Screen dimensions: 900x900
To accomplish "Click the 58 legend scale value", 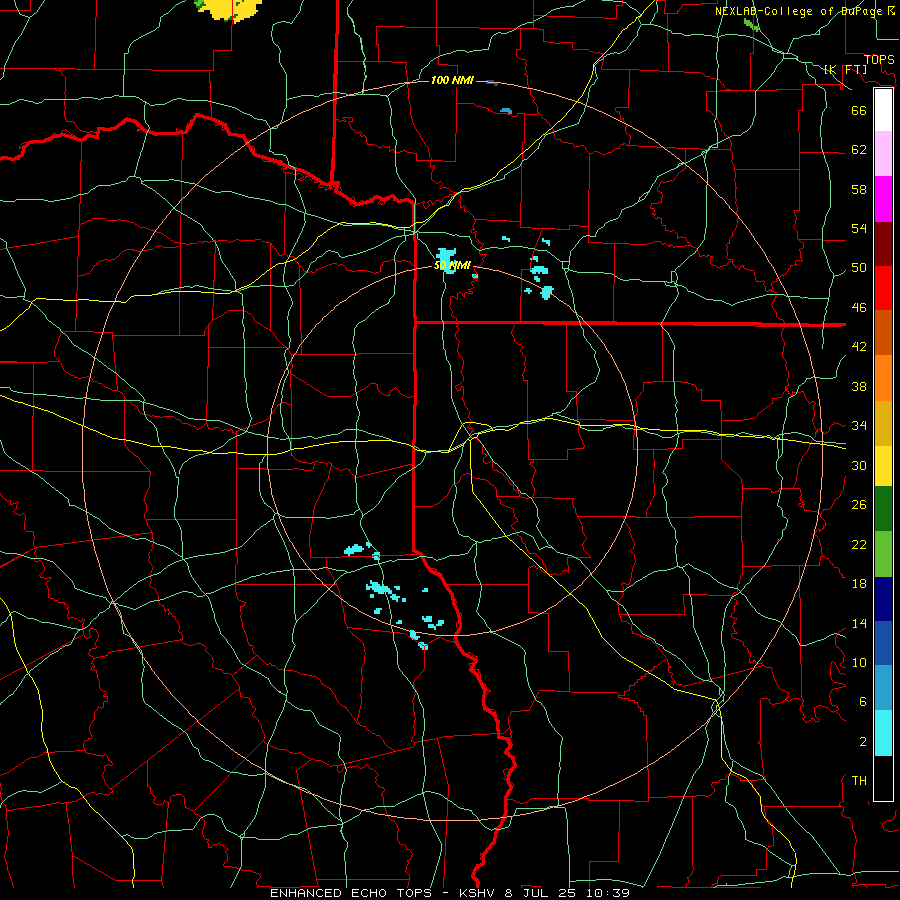I will (859, 189).
